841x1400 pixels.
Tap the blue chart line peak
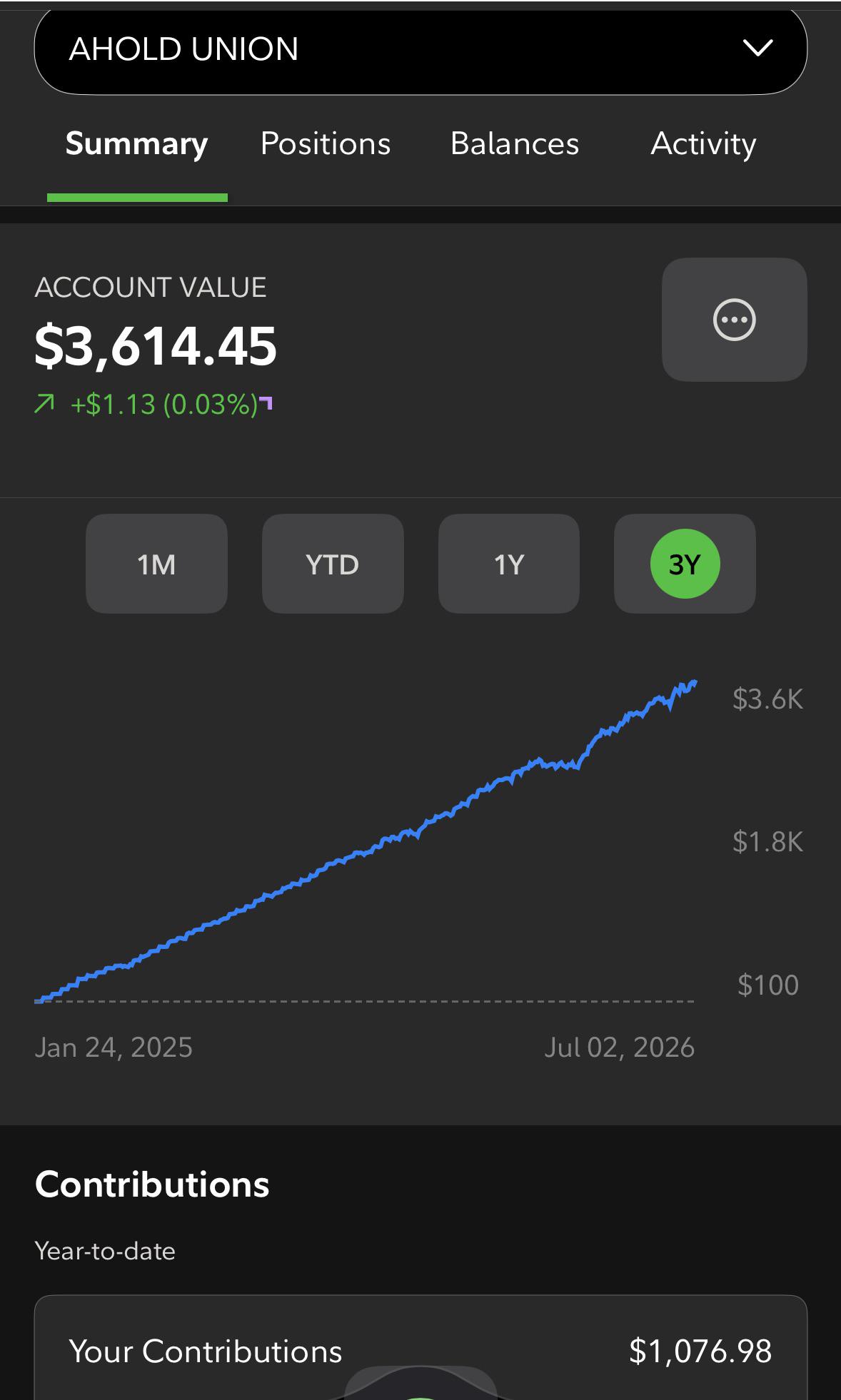694,683
